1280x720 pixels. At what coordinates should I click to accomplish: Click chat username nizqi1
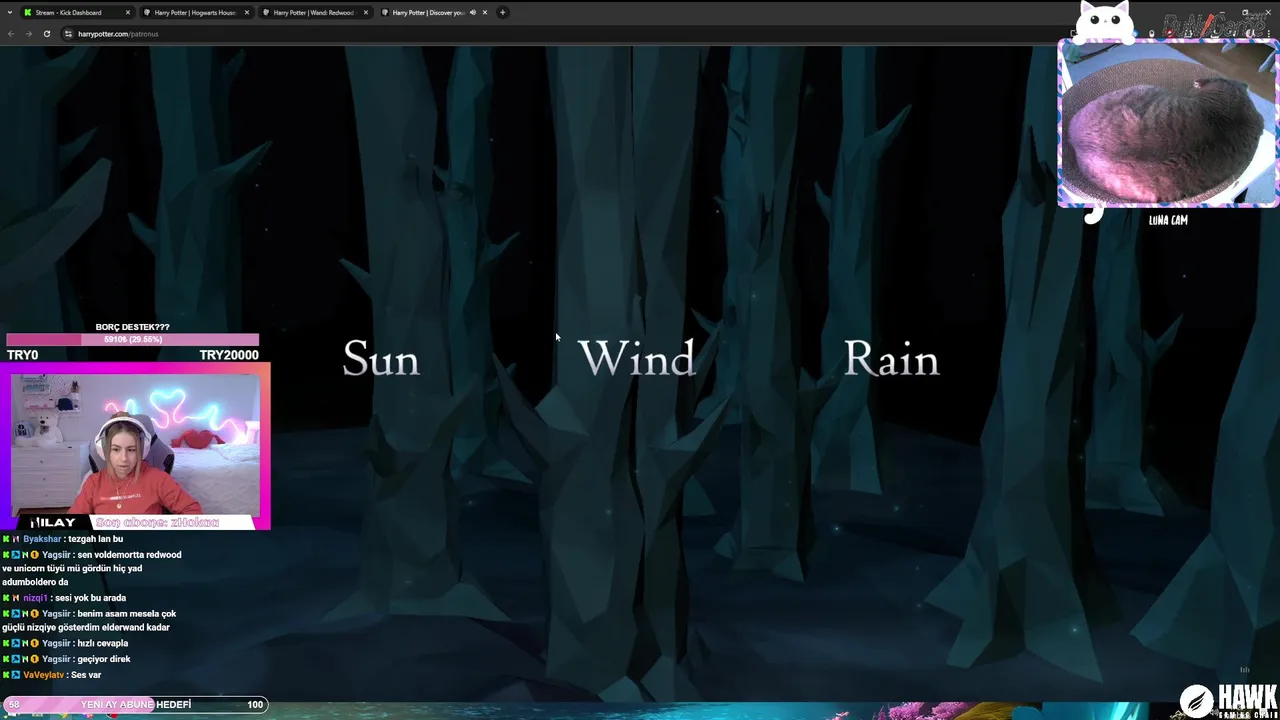point(35,598)
